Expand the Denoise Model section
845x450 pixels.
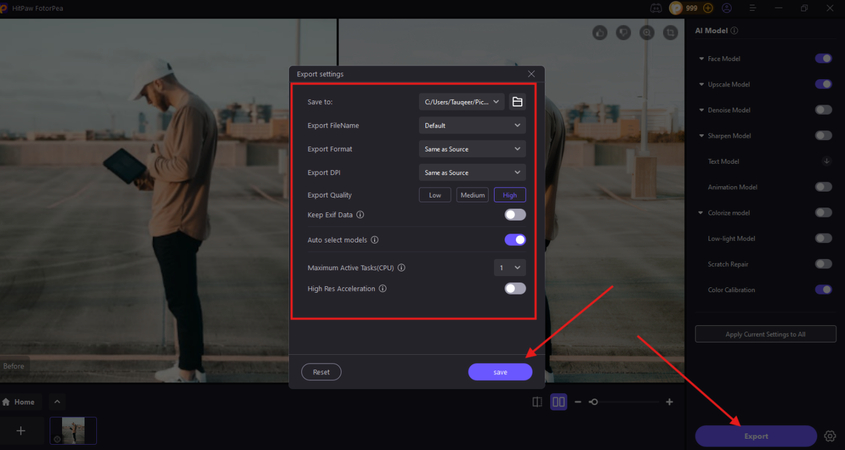click(x=701, y=110)
